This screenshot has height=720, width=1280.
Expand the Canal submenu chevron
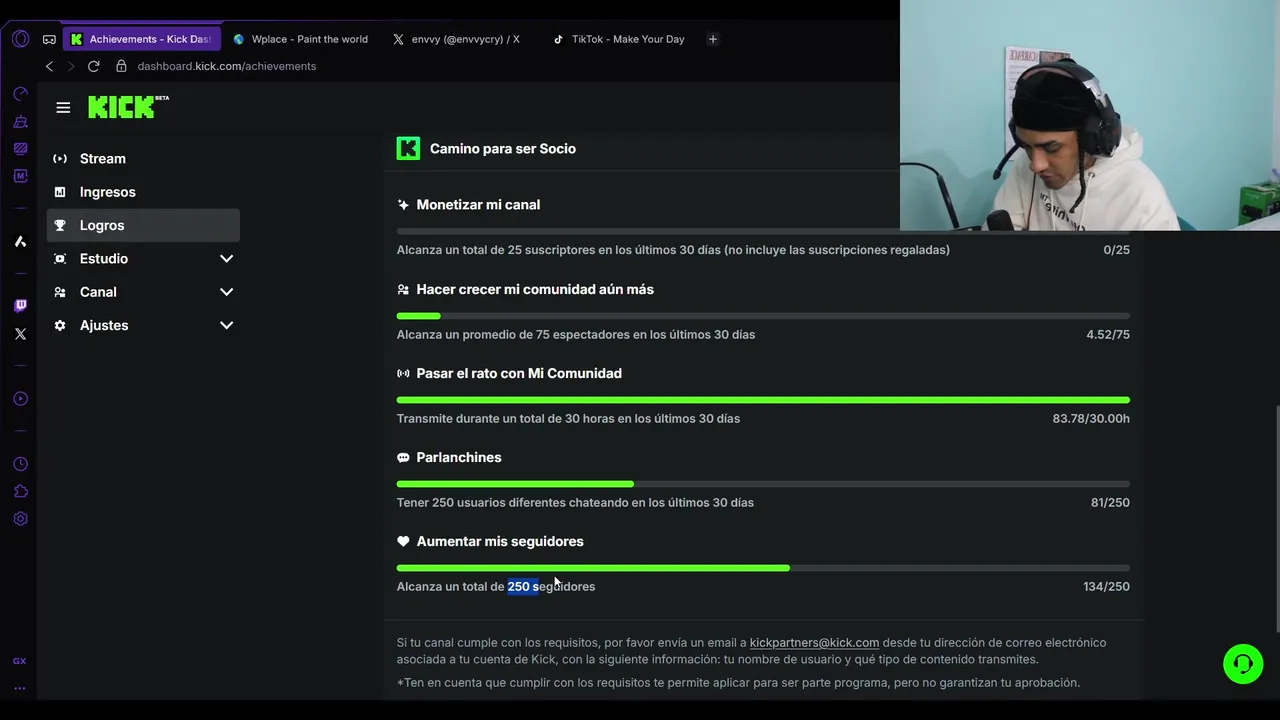click(226, 292)
